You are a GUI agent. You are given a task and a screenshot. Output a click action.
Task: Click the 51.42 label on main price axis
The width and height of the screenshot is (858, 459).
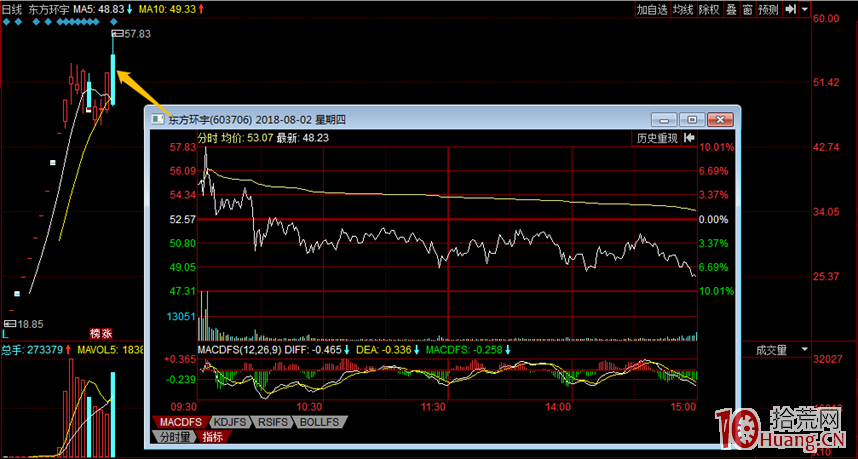[826, 83]
